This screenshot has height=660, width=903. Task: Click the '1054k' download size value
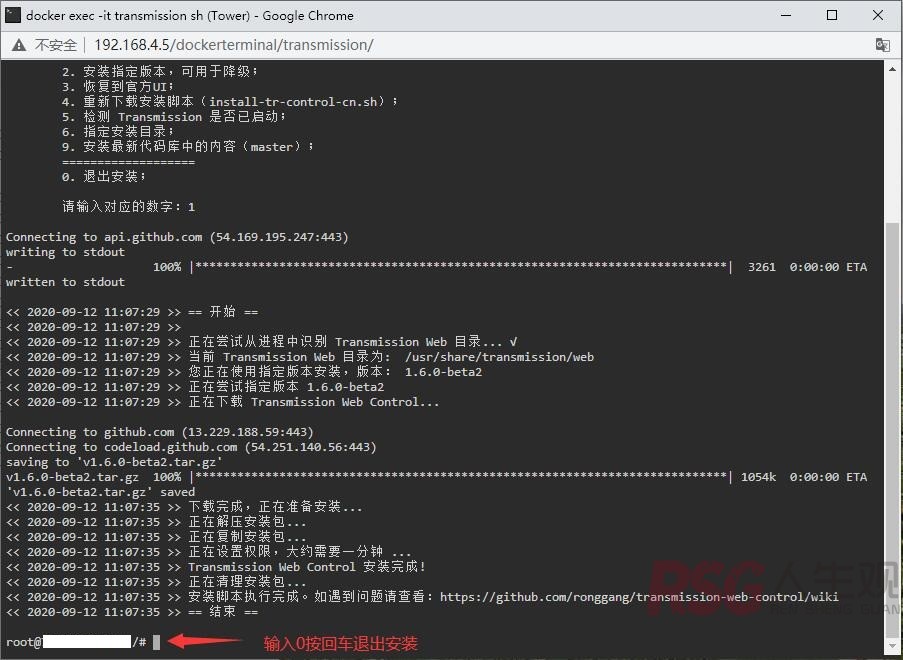coord(758,477)
